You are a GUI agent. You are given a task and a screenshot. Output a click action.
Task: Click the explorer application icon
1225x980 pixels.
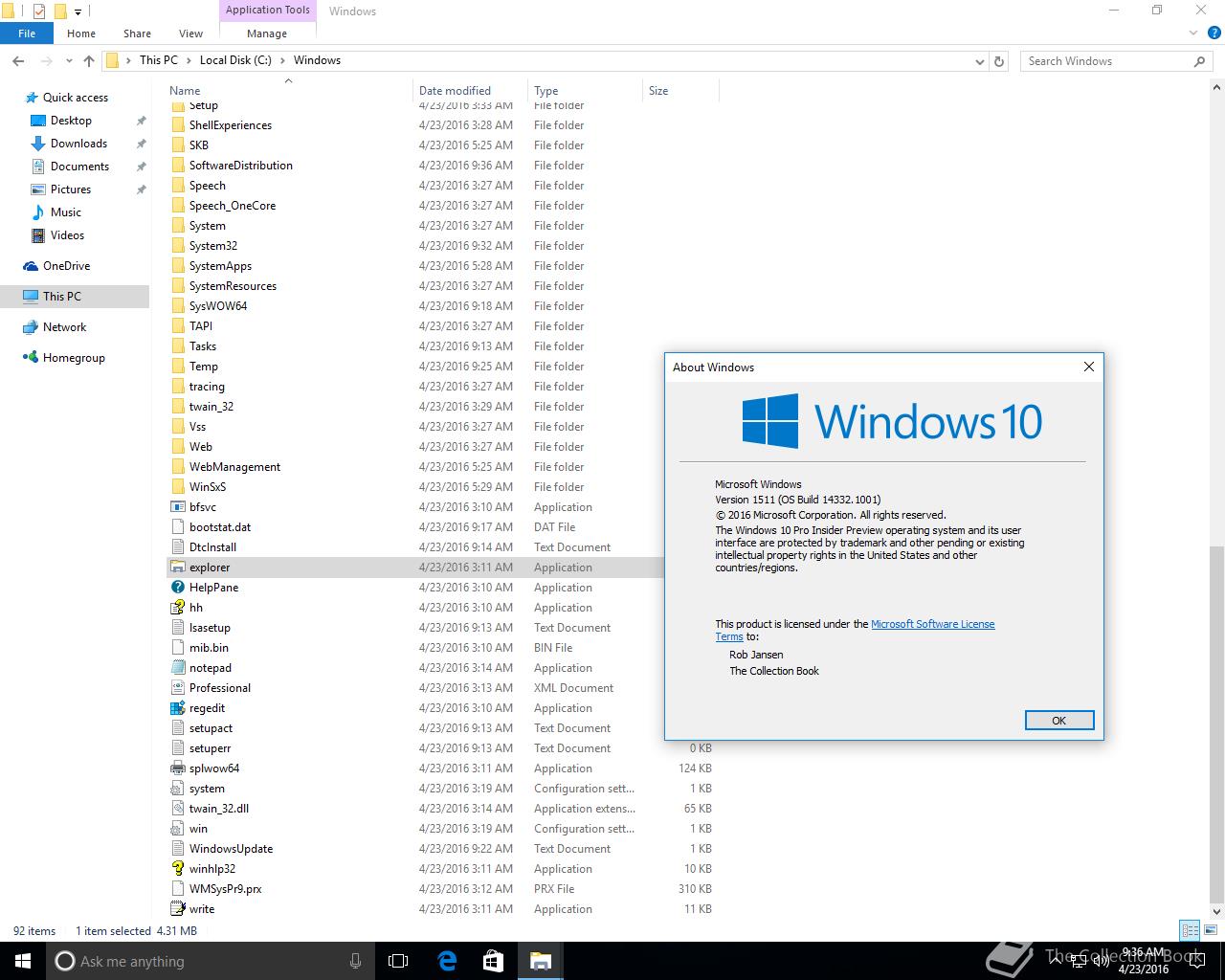tap(177, 568)
